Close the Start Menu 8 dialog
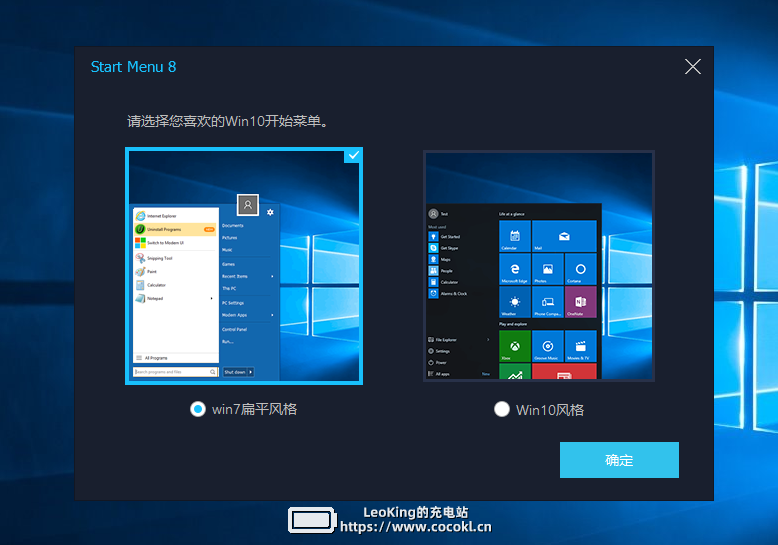The width and height of the screenshot is (778, 545). coord(693,67)
